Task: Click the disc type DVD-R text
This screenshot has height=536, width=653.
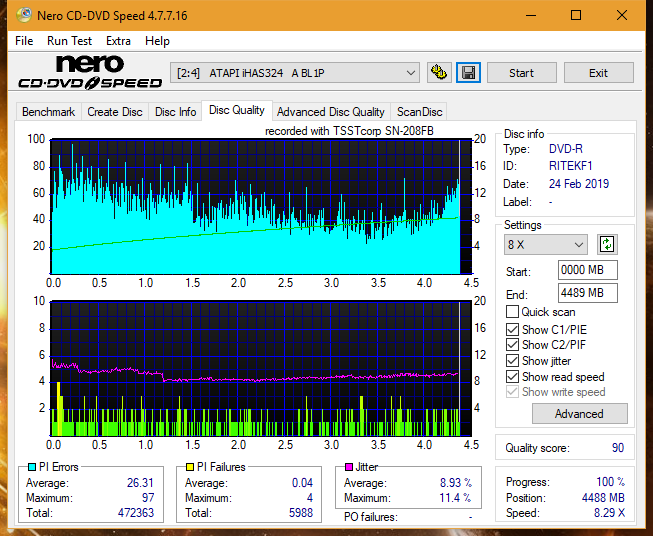Action: pyautogui.click(x=566, y=149)
